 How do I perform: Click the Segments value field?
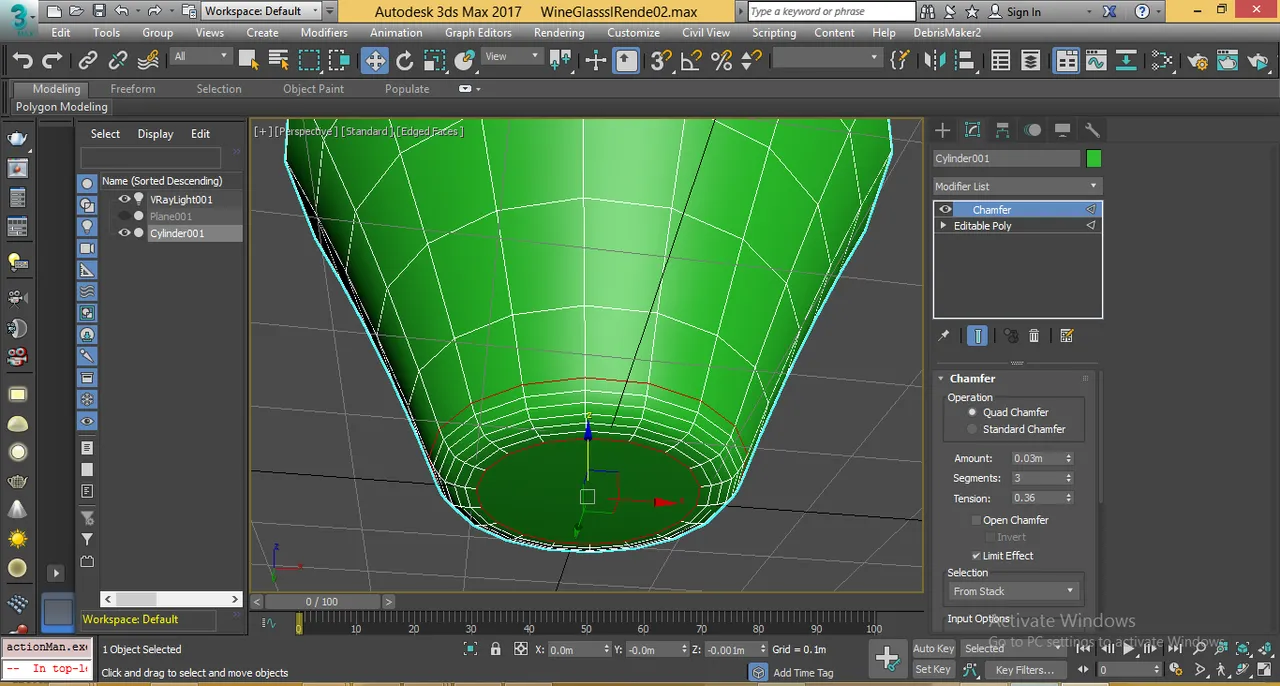tap(1036, 478)
